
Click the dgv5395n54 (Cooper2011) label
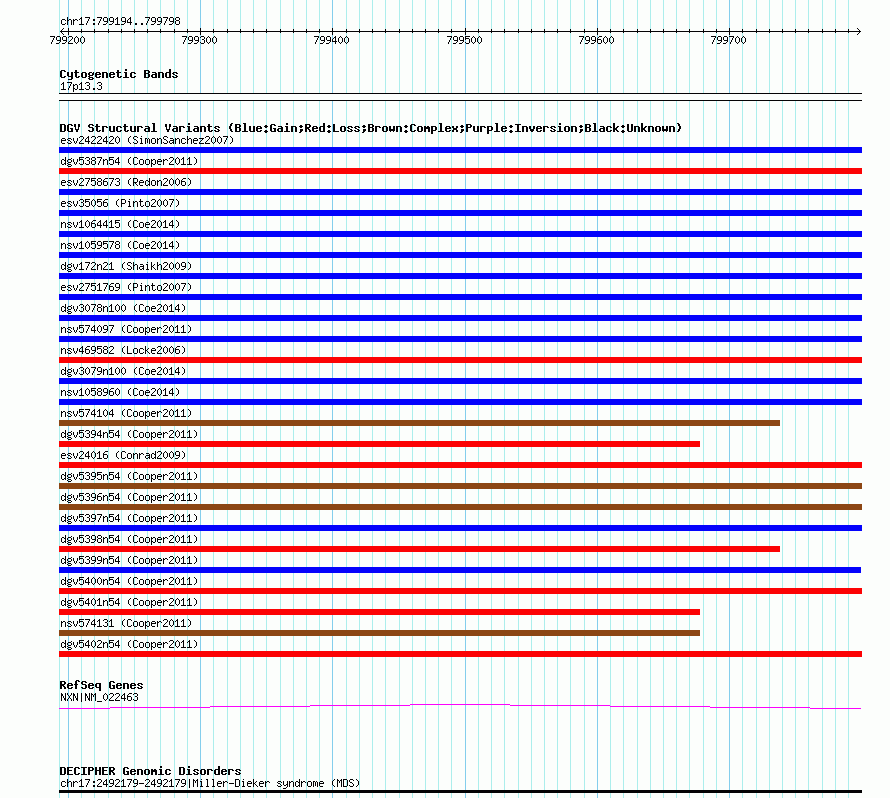(129, 476)
